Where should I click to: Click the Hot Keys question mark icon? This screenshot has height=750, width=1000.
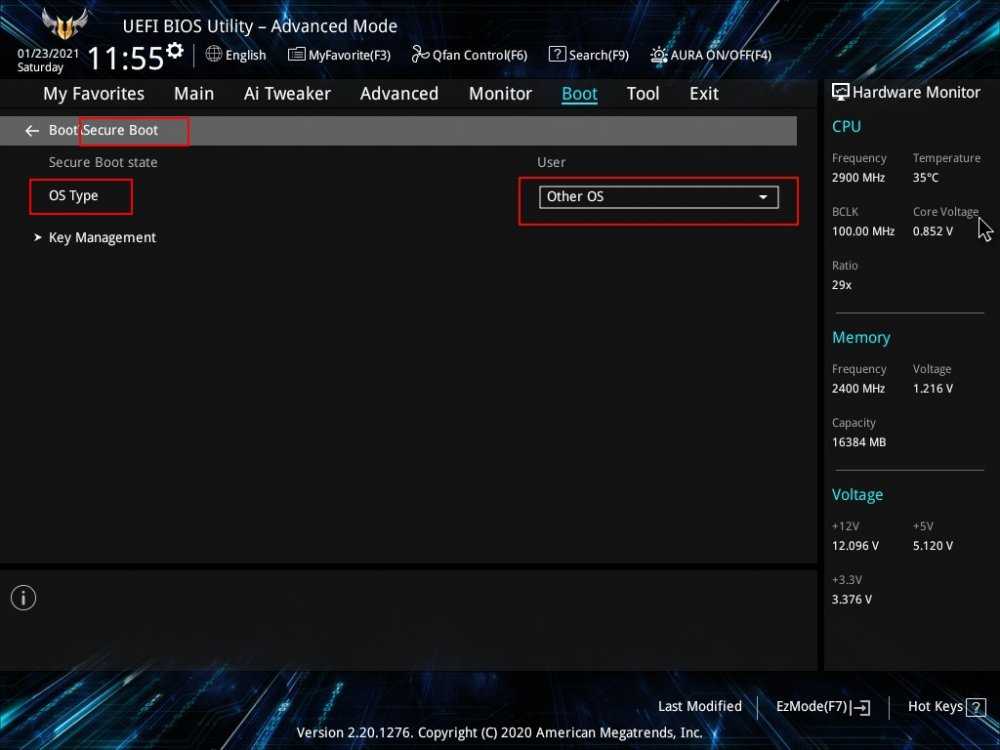976,707
